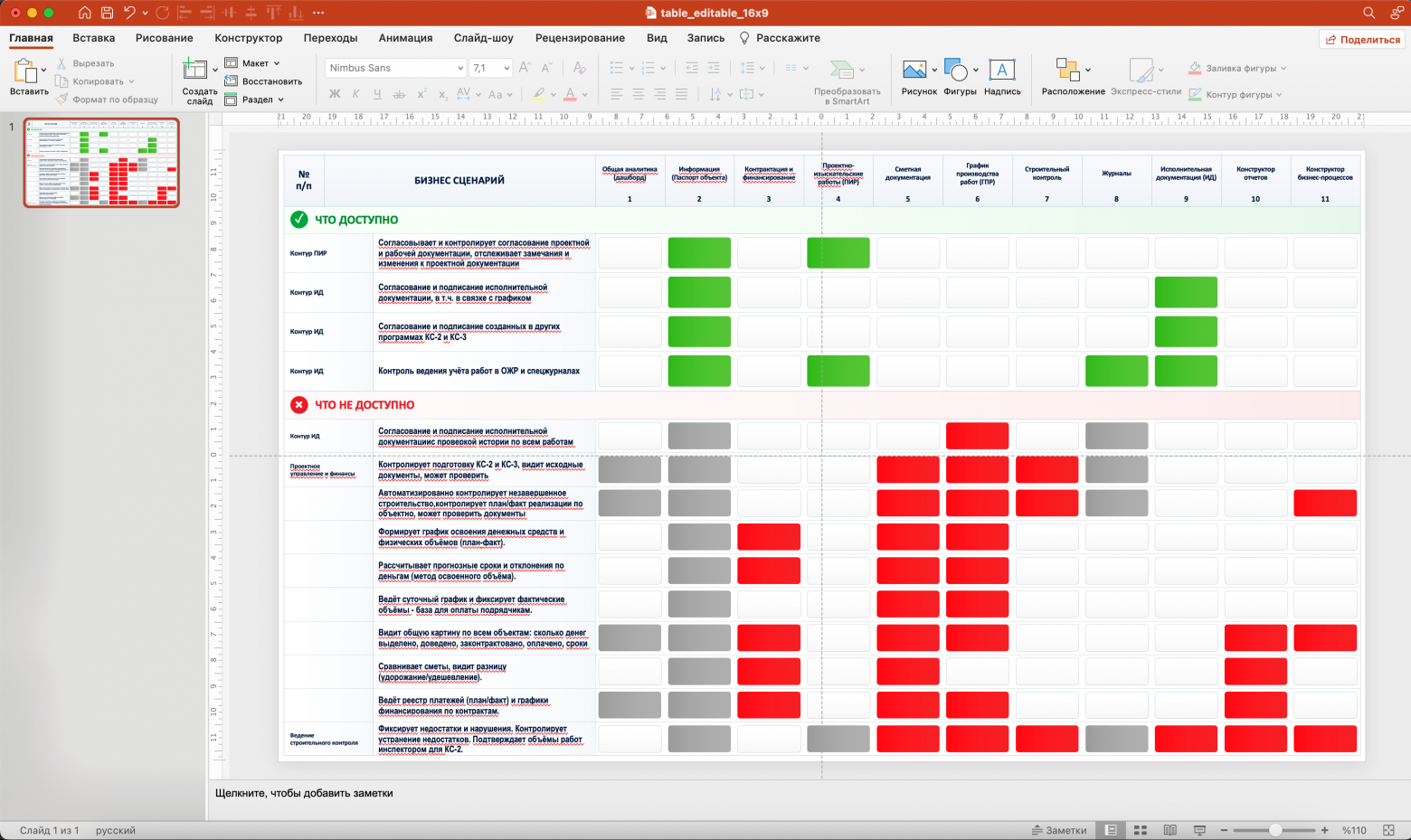Screen dimensions: 1411x840
Task: Click the Save icon in title bar
Action: [x=108, y=13]
